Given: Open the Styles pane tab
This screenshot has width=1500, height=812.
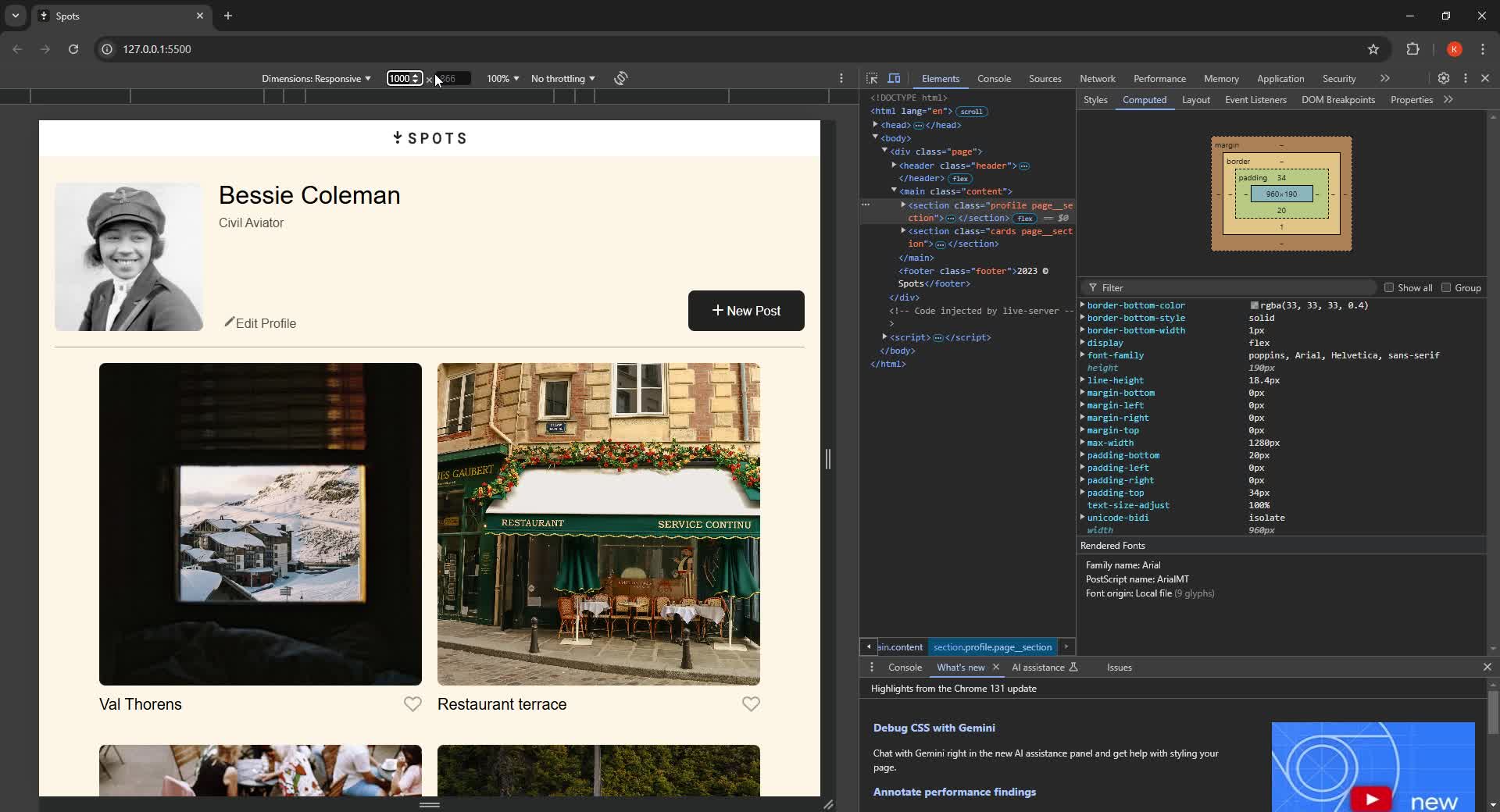Looking at the screenshot, I should coord(1095,100).
